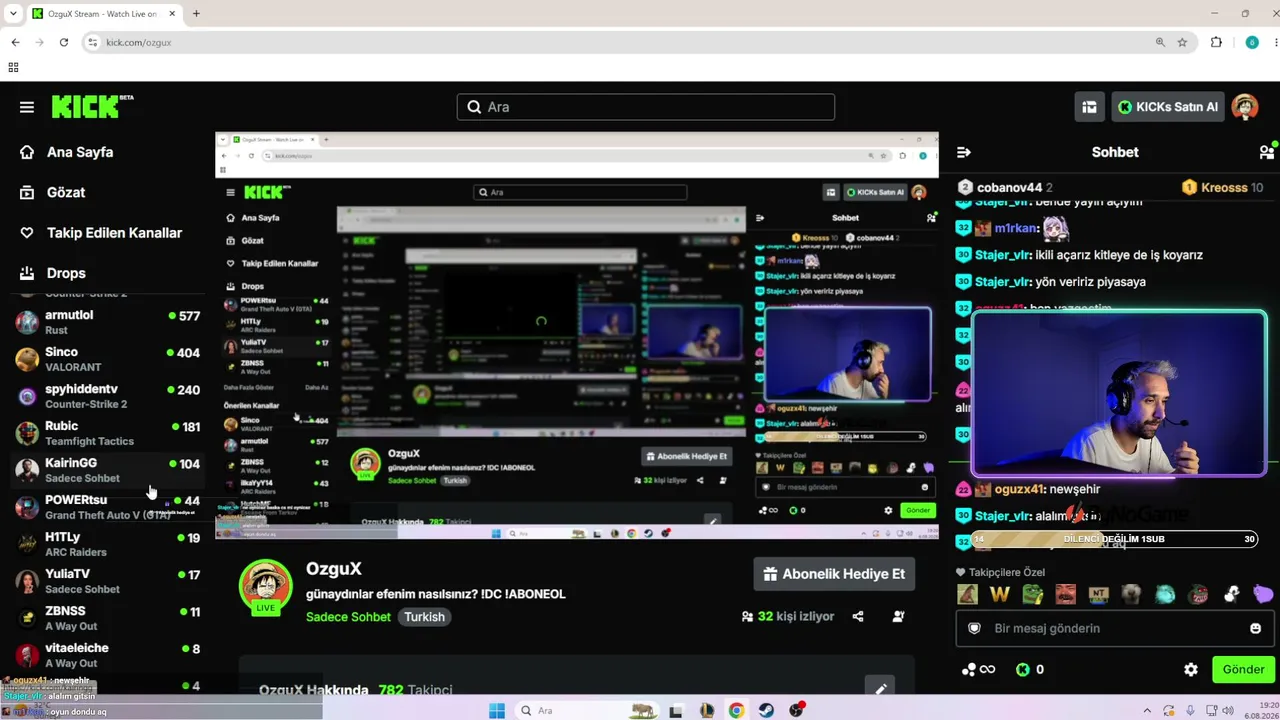Reload the kick.com page

(x=64, y=42)
